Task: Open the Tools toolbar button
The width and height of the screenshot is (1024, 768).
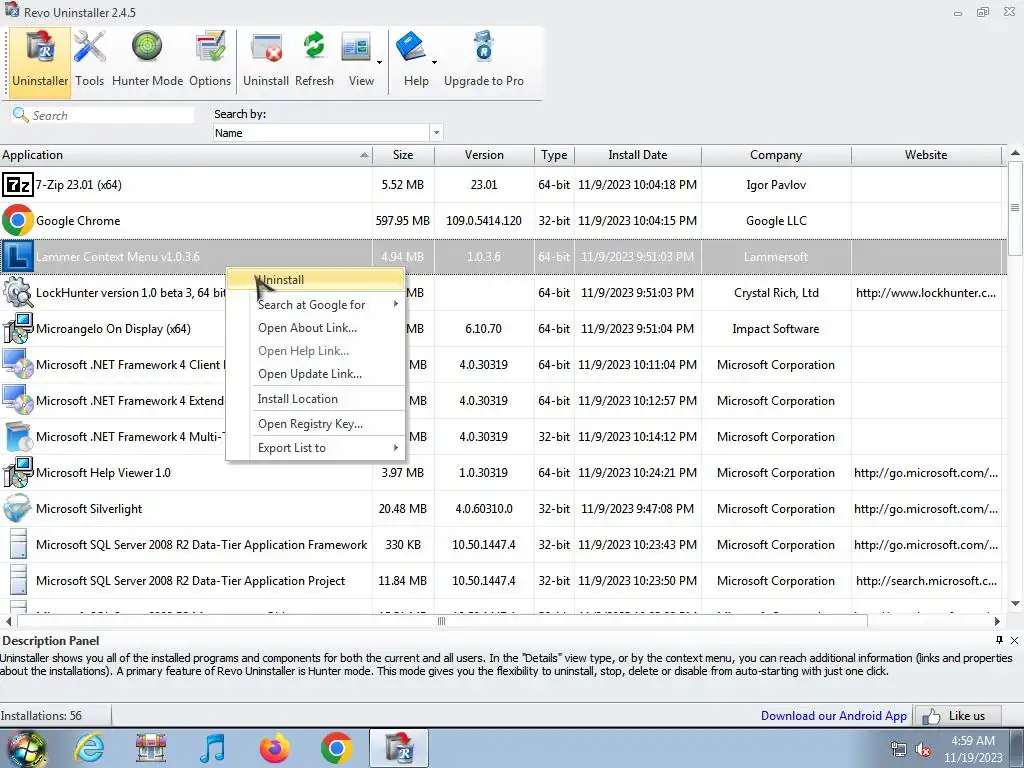Action: coord(89,60)
